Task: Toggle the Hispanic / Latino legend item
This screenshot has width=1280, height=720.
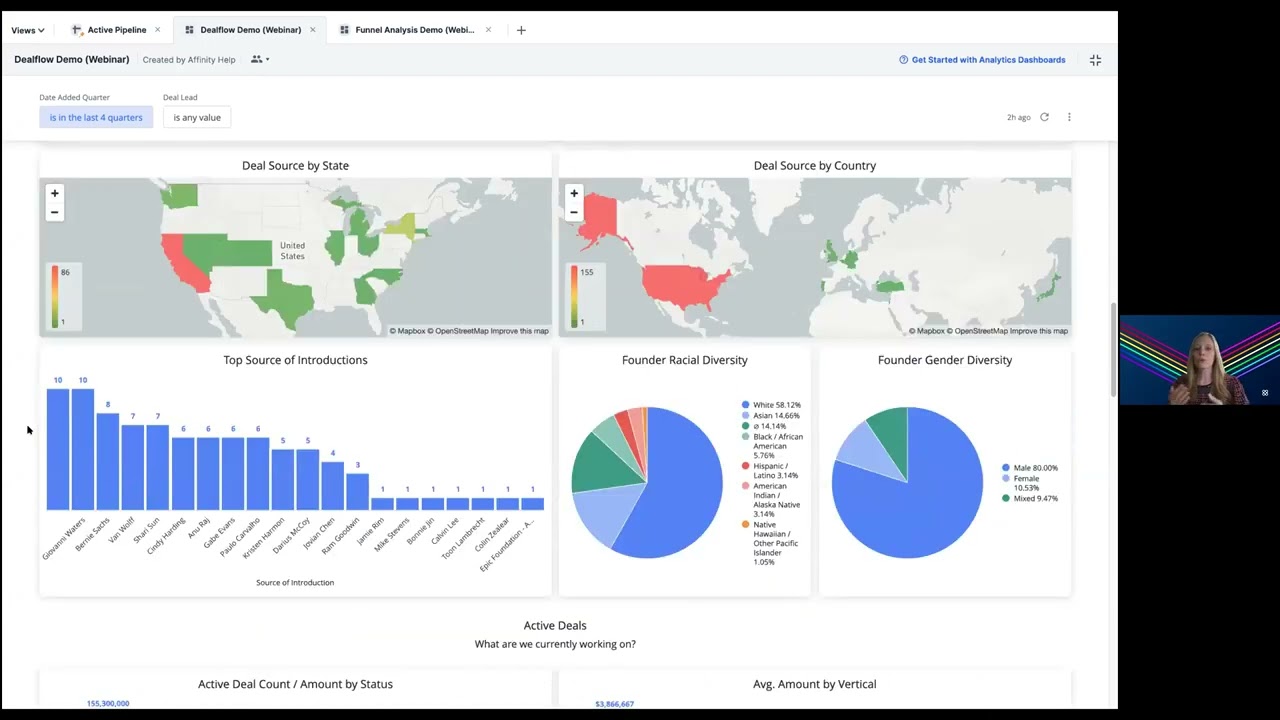Action: 770,471
